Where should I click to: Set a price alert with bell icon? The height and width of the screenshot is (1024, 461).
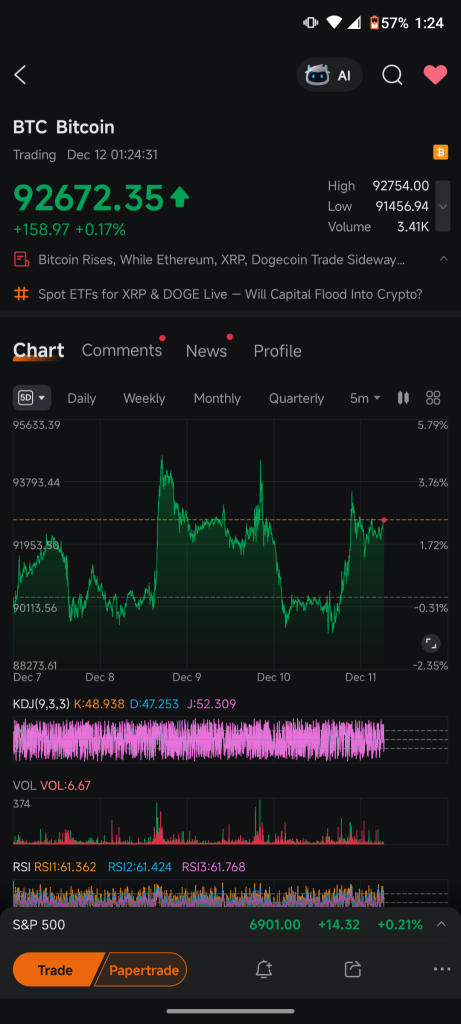[264, 969]
